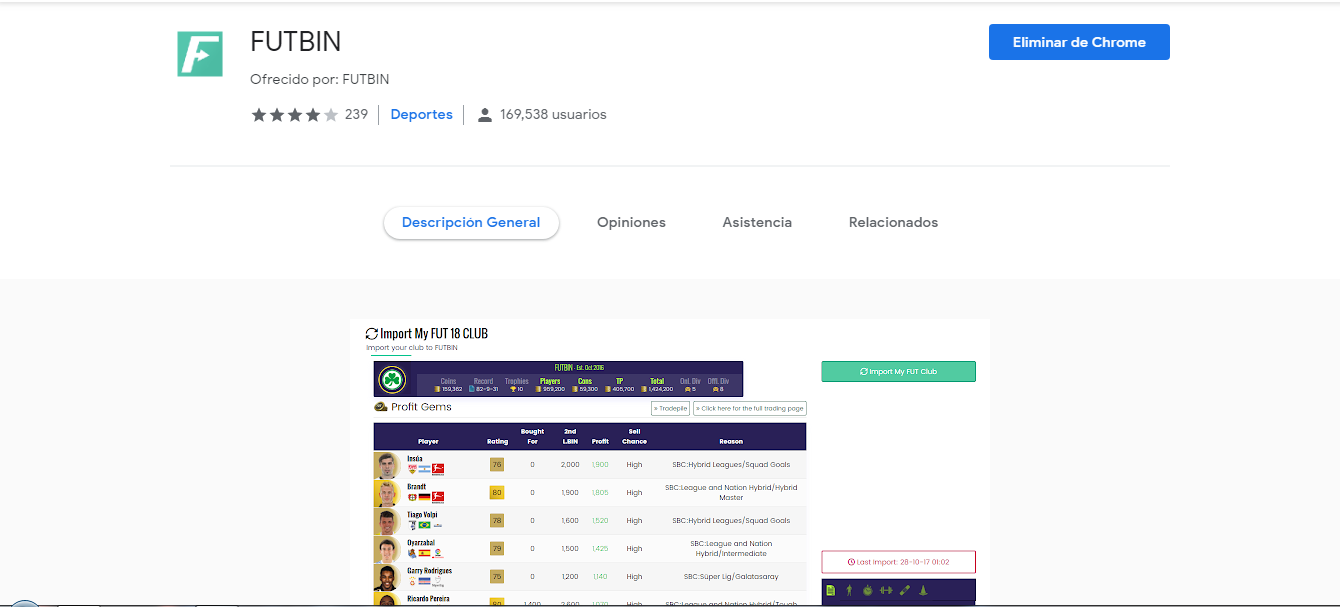1340x607 pixels.
Task: Click the 75 rating badge for Garry Rodrigues
Action: pyautogui.click(x=497, y=576)
